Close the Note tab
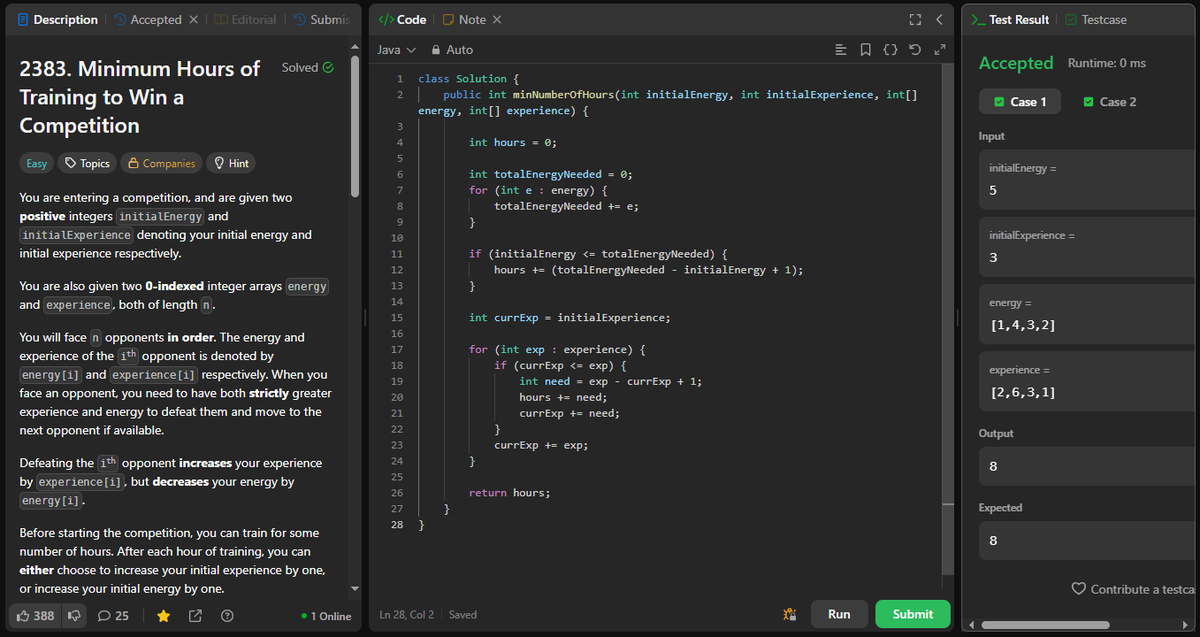Screen dimensions: 1200x637 [497, 20]
